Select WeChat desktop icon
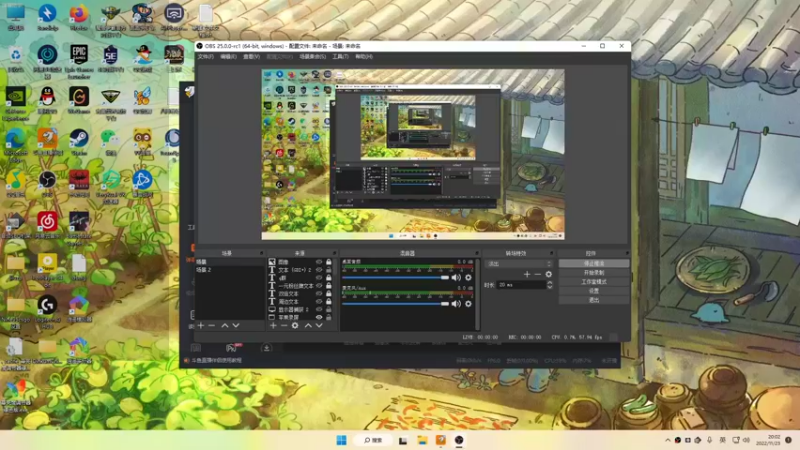Image resolution: width=800 pixels, height=450 pixels. [x=110, y=142]
